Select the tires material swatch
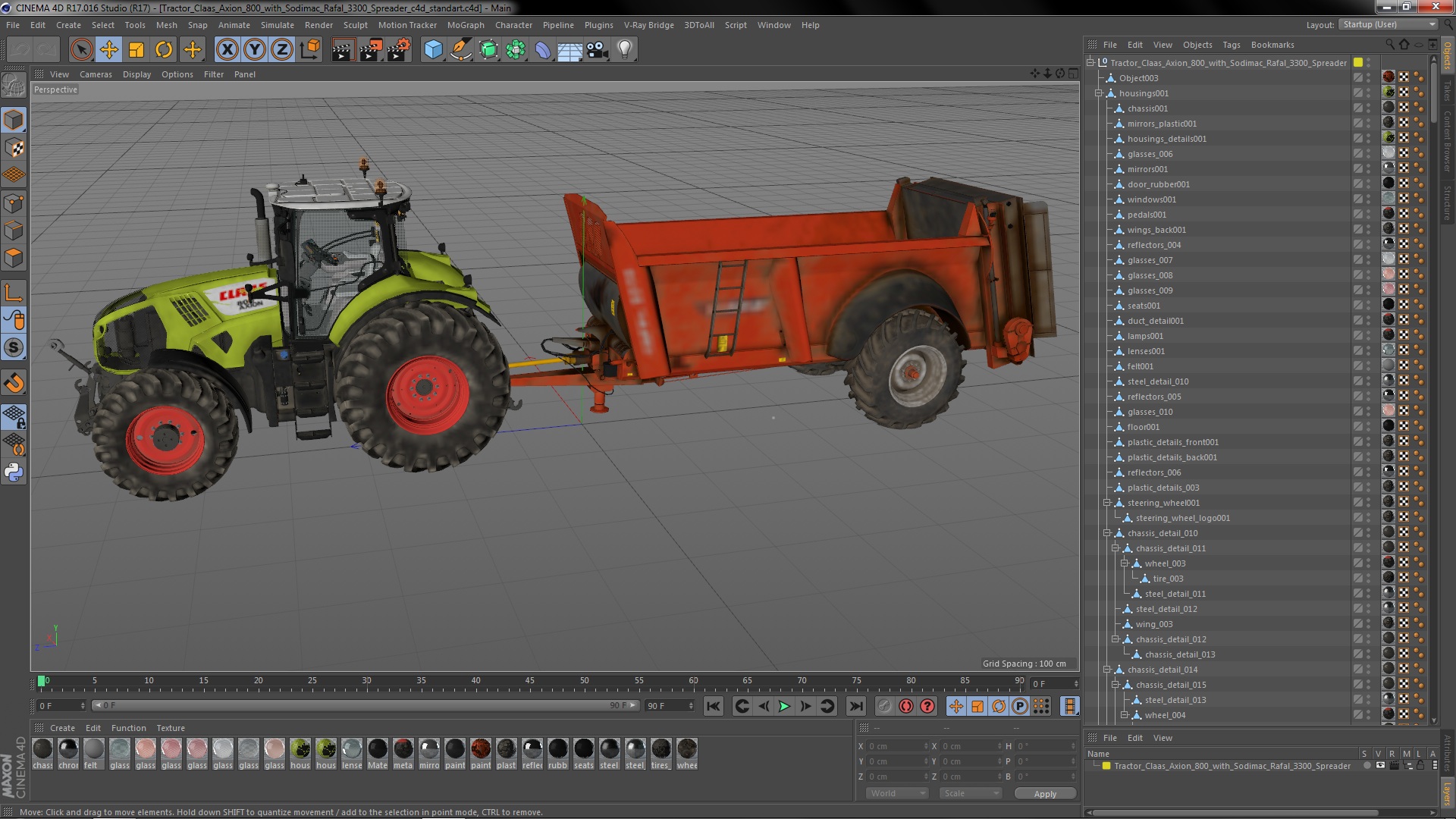The image size is (1456, 819). pos(661,754)
